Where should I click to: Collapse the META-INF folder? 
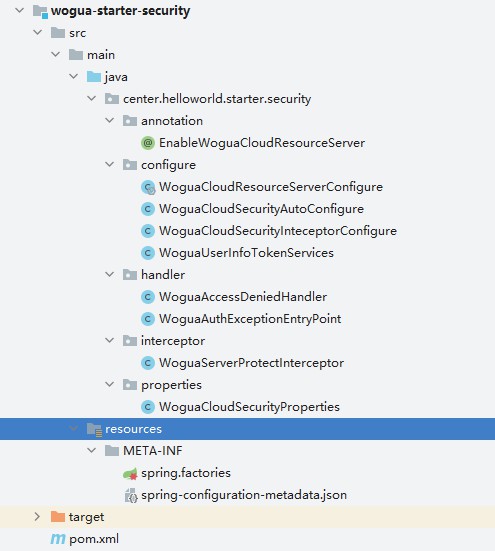click(x=91, y=450)
